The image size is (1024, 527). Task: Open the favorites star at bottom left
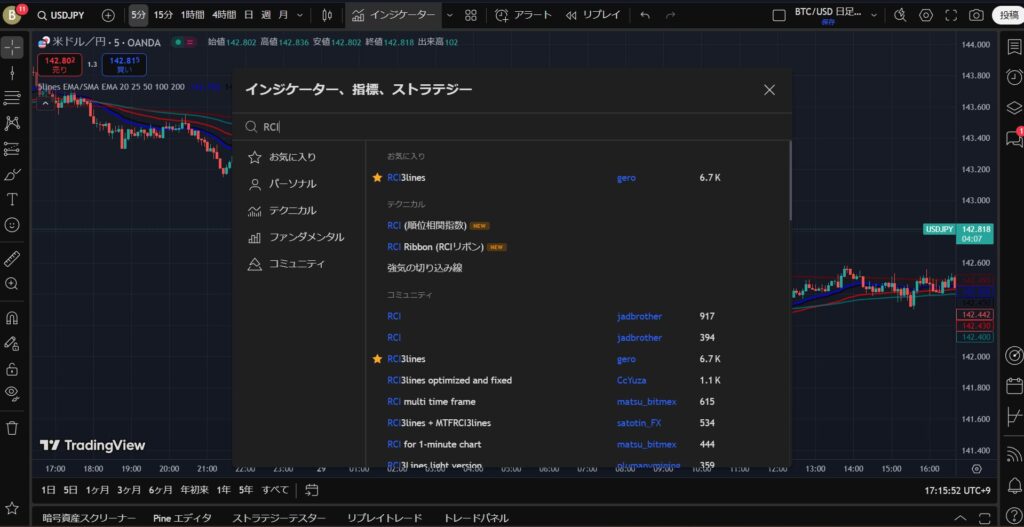[12, 508]
